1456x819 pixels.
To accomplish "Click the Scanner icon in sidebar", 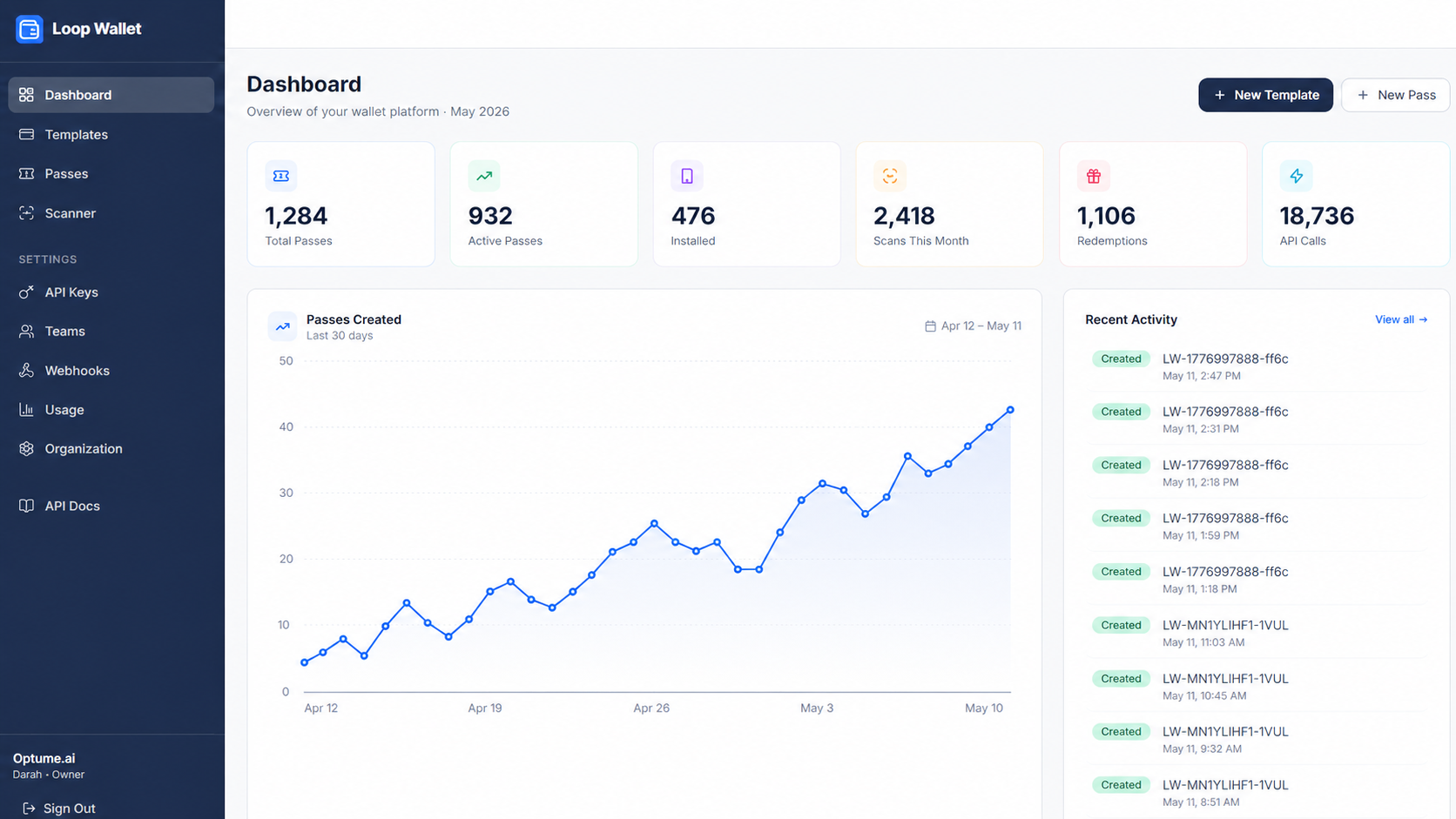I will click(x=27, y=213).
